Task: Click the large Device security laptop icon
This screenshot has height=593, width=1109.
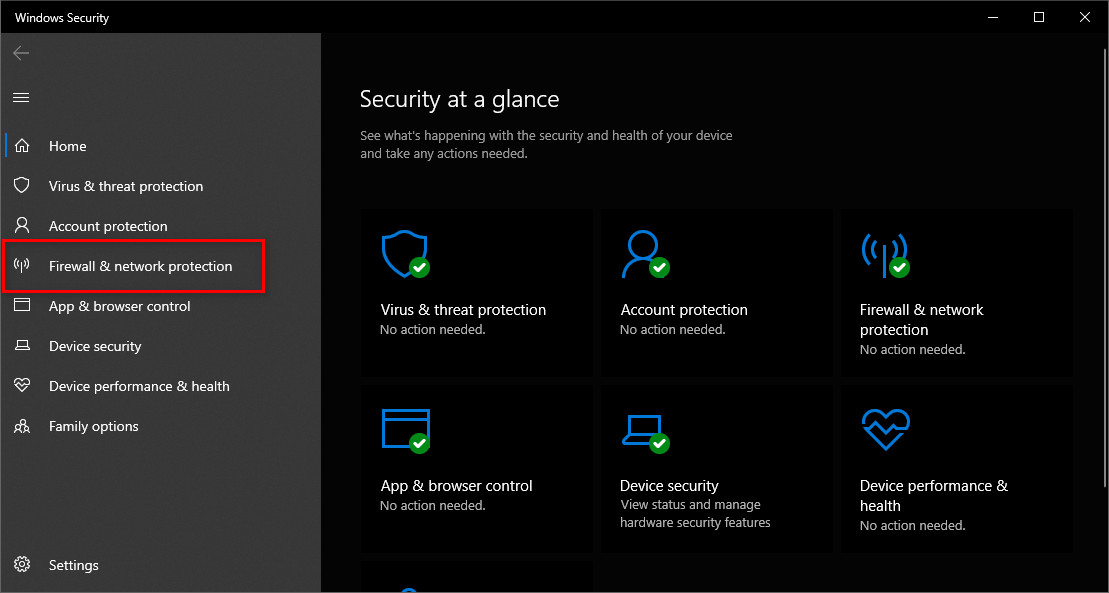Action: 645,432
